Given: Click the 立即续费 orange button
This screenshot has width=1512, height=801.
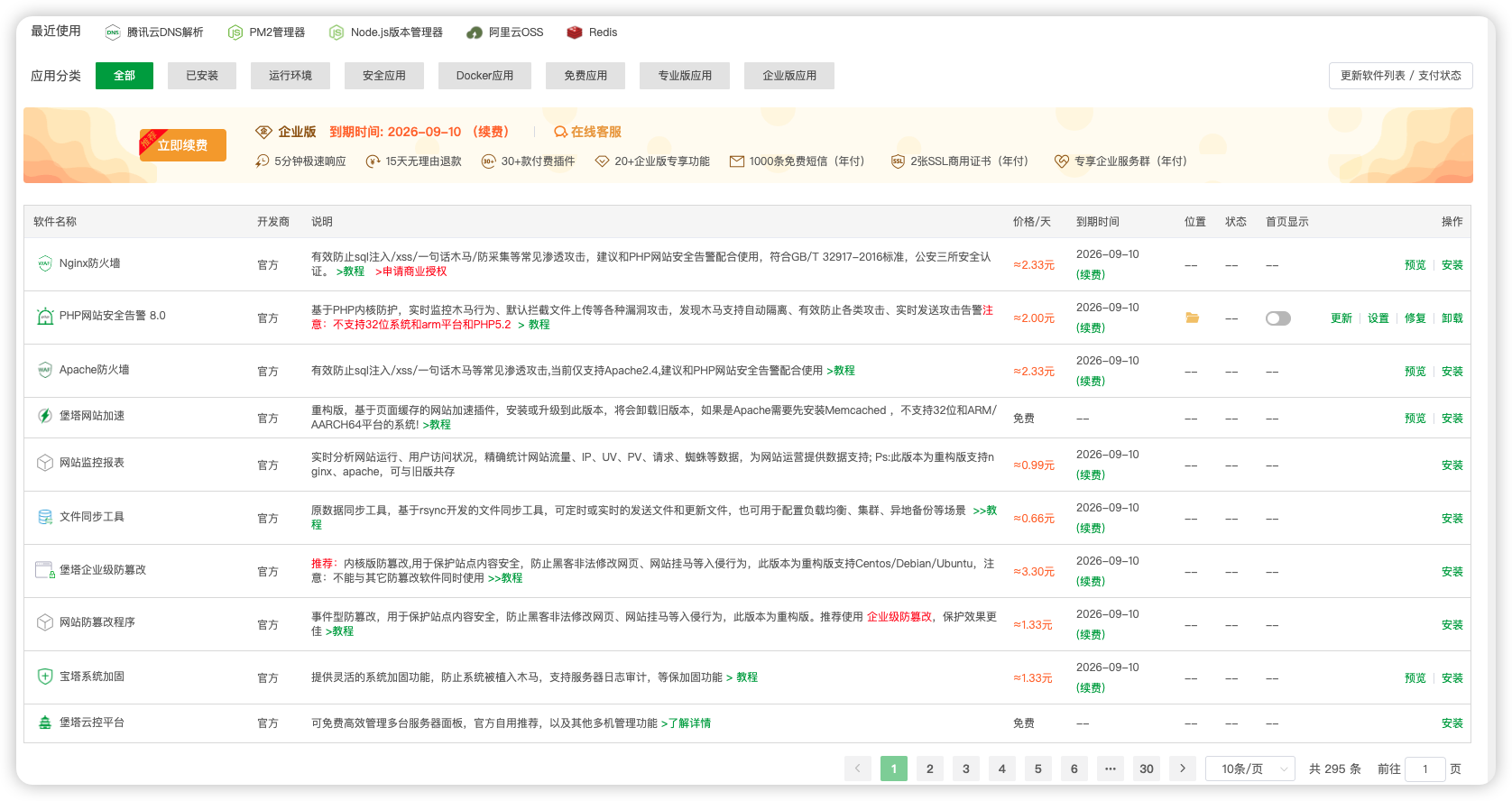Looking at the screenshot, I should coord(183,145).
